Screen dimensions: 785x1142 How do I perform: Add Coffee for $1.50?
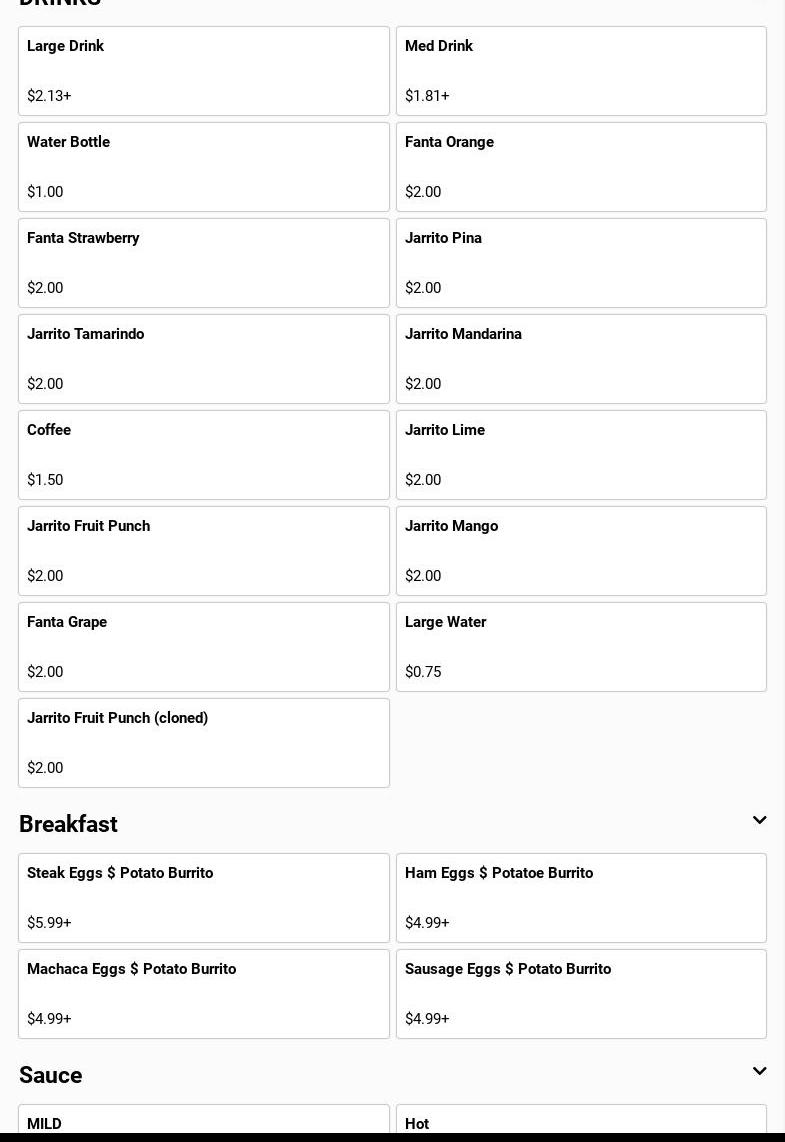[203, 455]
